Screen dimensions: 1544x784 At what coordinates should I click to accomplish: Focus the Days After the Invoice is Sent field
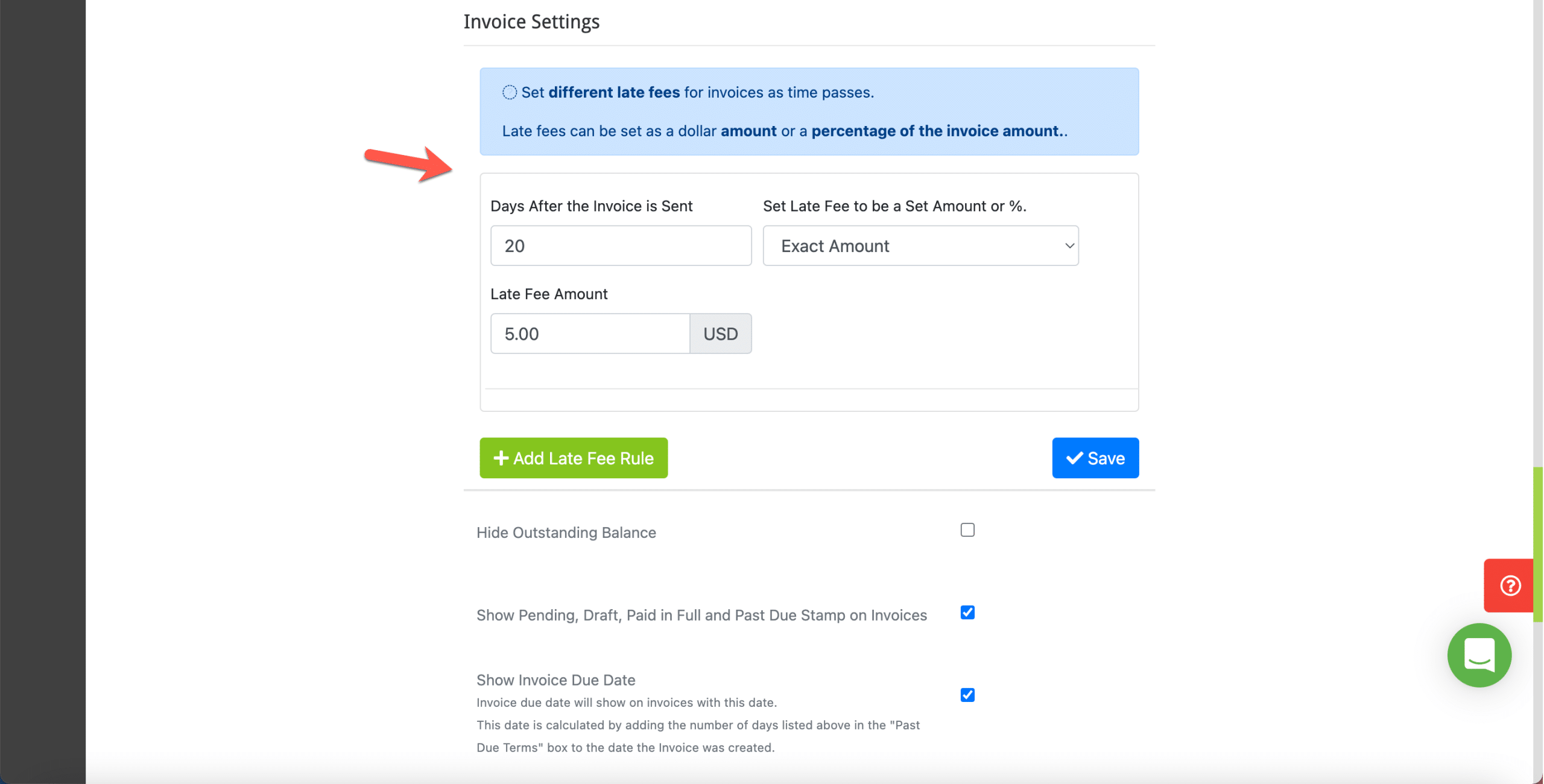click(621, 245)
